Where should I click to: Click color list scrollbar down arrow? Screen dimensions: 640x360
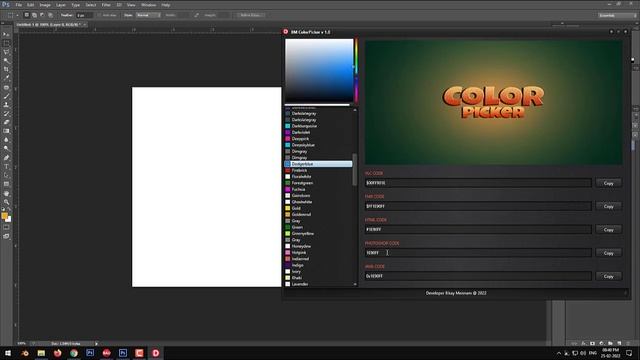(x=355, y=284)
